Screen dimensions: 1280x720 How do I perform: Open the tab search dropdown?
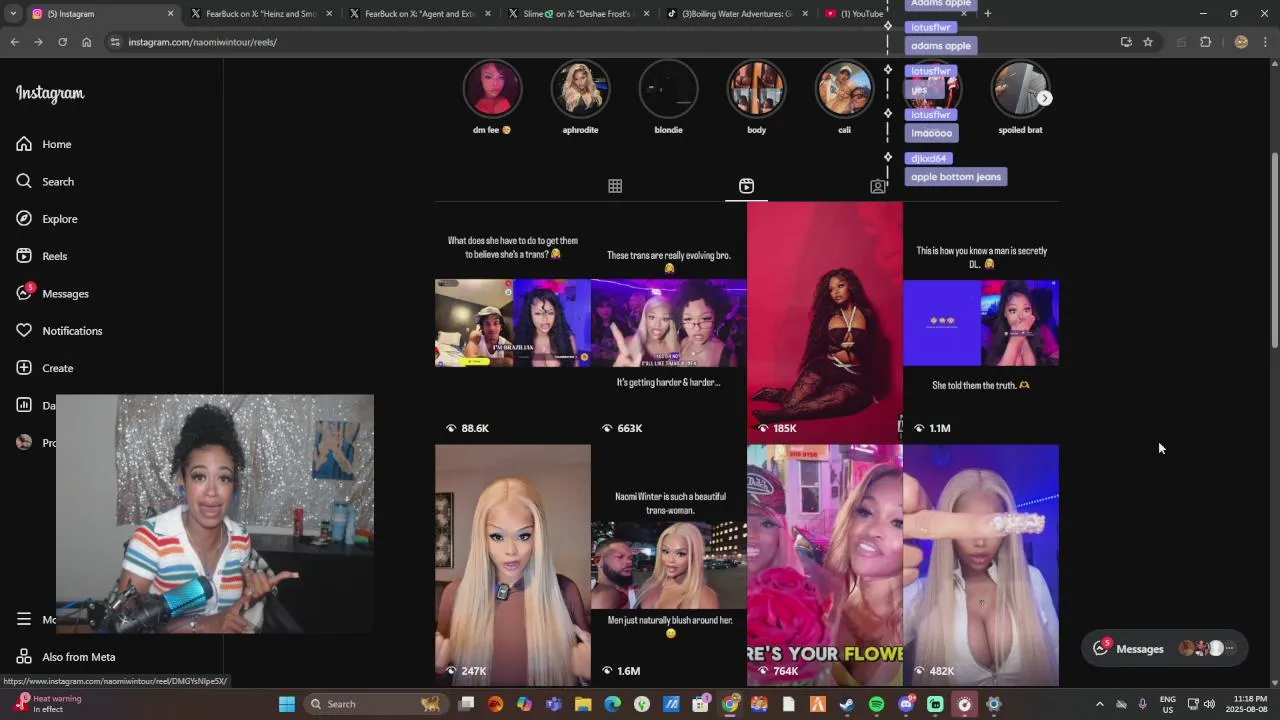pos(12,14)
